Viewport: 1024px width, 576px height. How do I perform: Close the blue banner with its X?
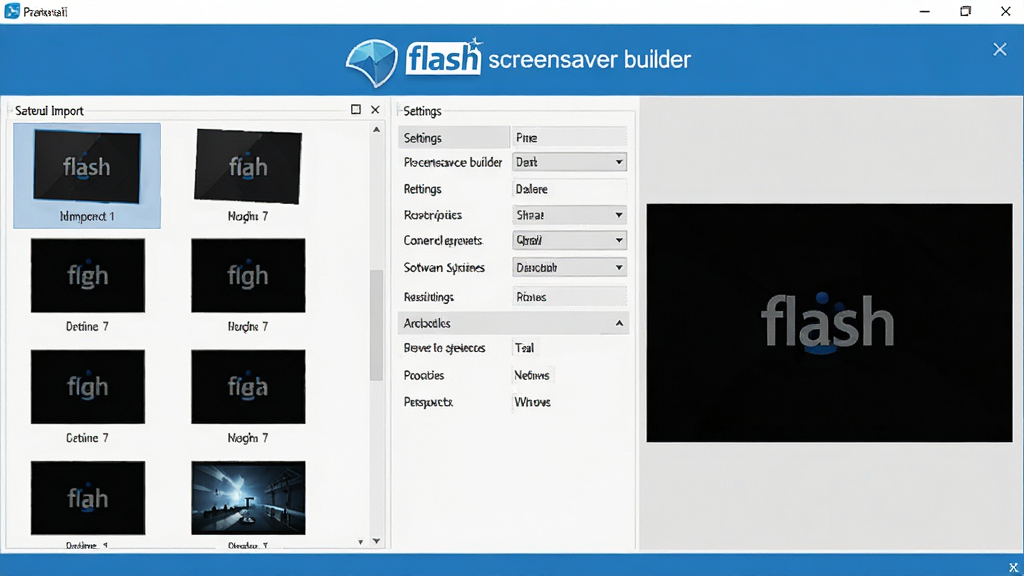1000,49
